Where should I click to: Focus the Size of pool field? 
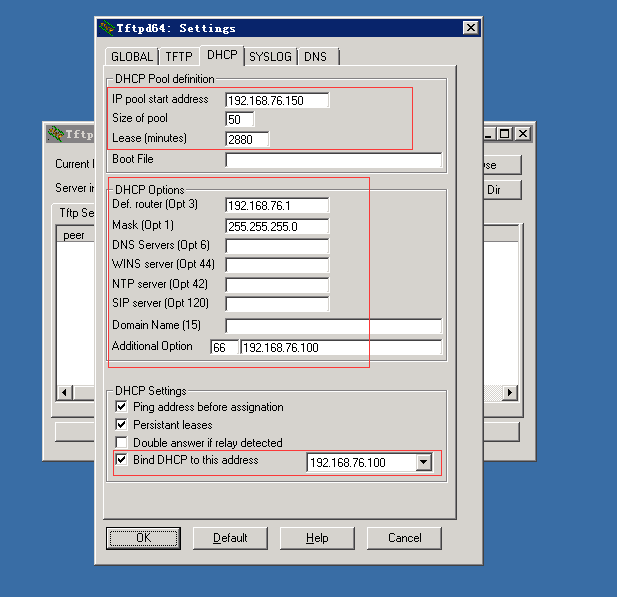240,119
